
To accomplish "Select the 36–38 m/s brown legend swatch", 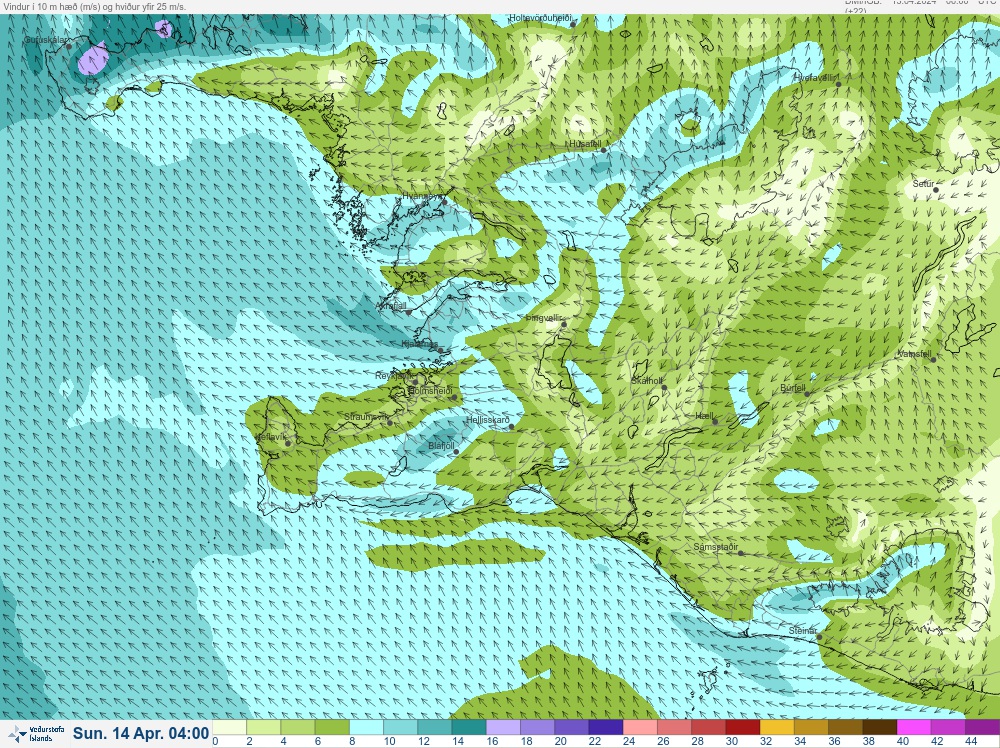I will click(x=846, y=728).
